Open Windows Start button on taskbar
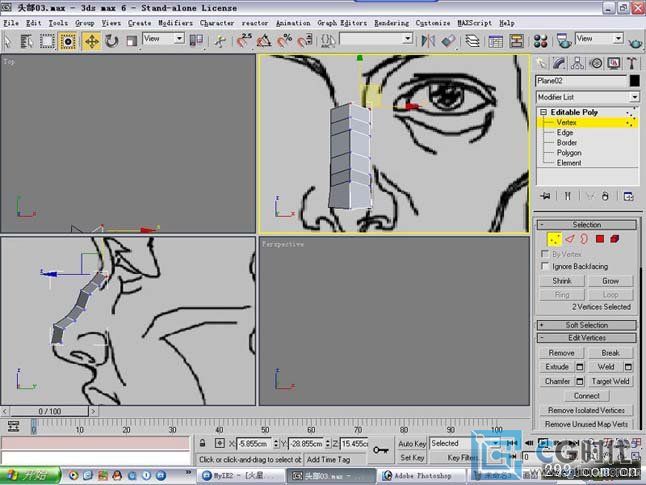 (30, 476)
